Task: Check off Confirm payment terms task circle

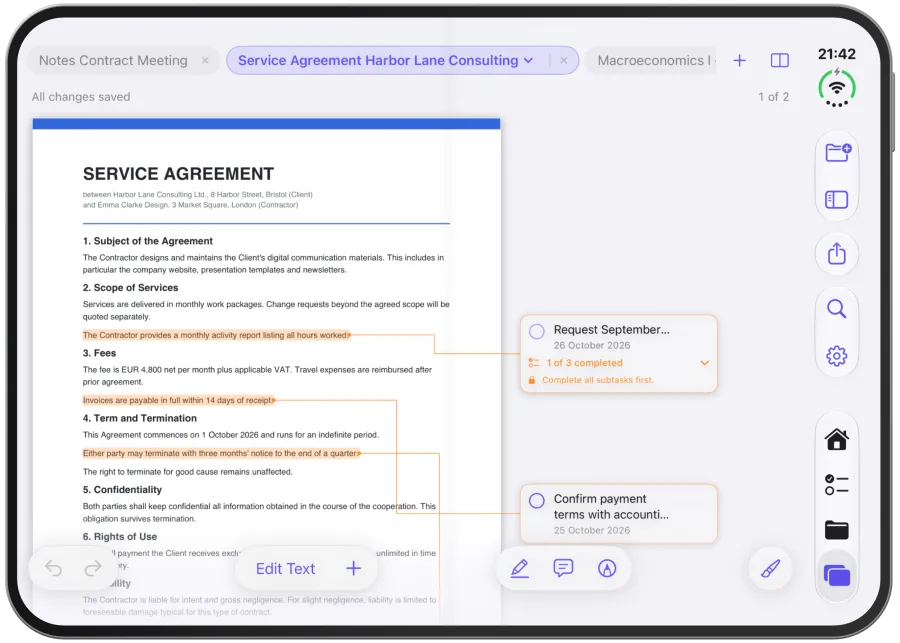Action: pos(537,500)
